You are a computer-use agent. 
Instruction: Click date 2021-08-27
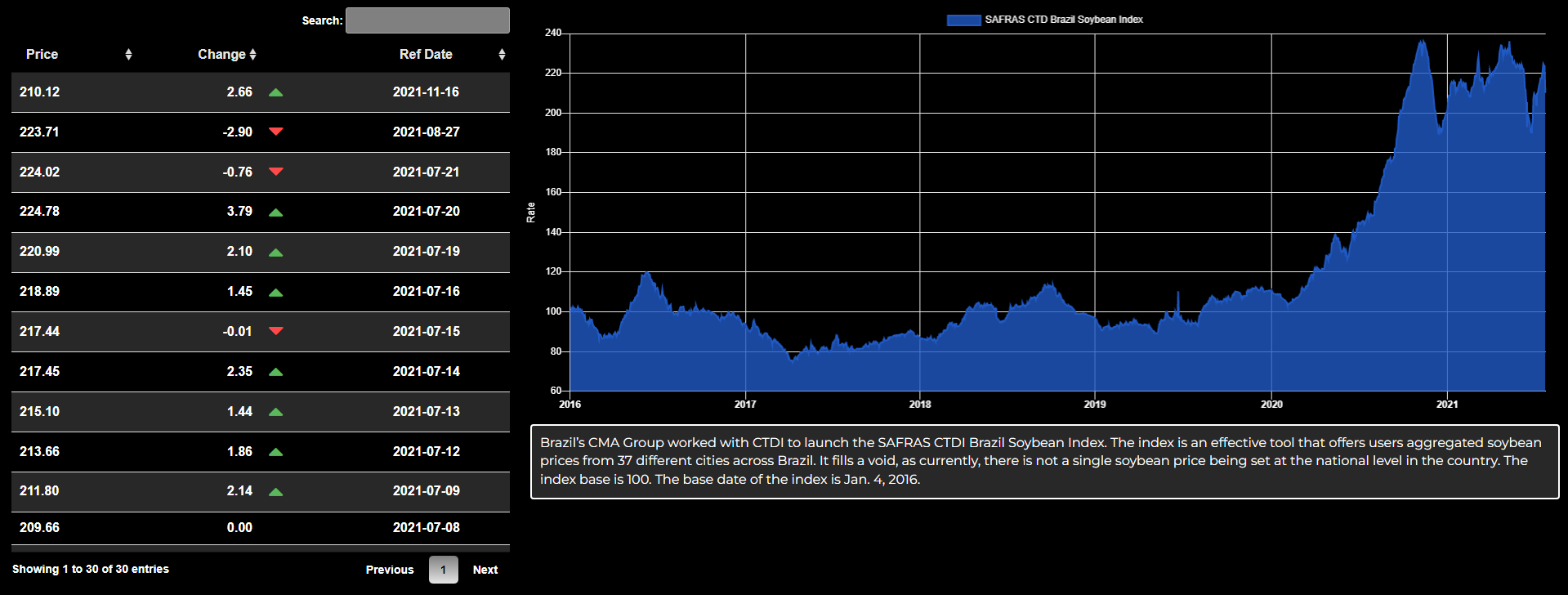(426, 132)
